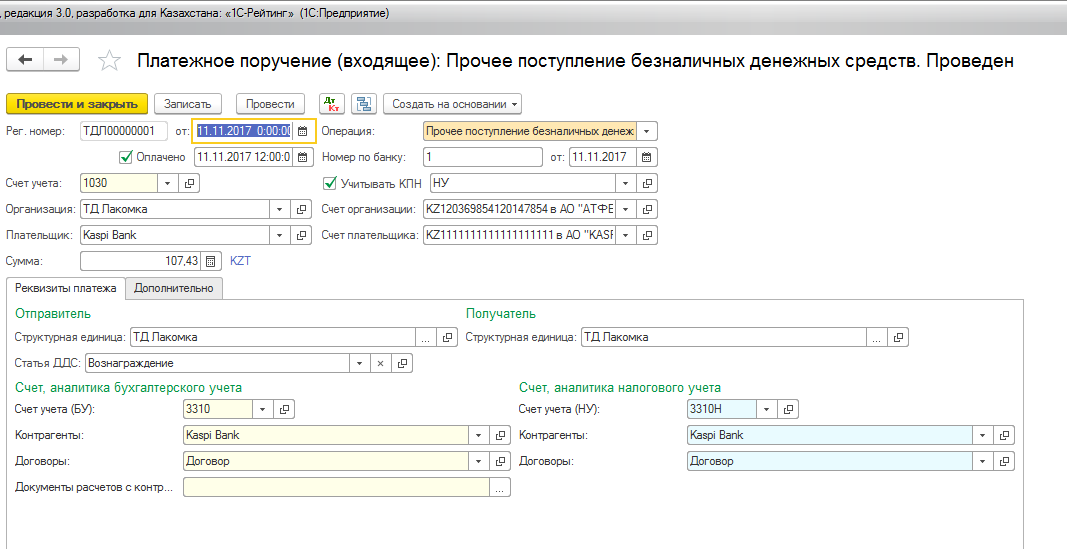Toggle the Учитывать КПН checkbox
1067x549 pixels.
[330, 183]
